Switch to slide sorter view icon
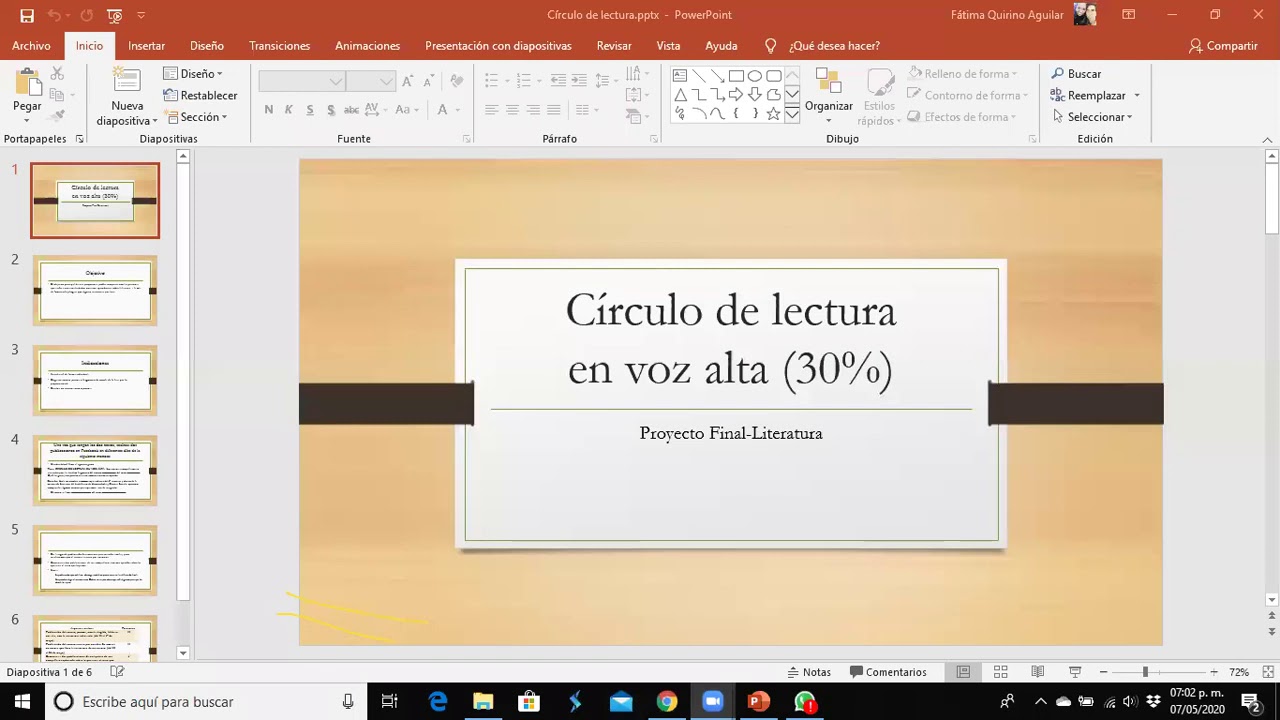Image resolution: width=1280 pixels, height=720 pixels. click(1000, 672)
